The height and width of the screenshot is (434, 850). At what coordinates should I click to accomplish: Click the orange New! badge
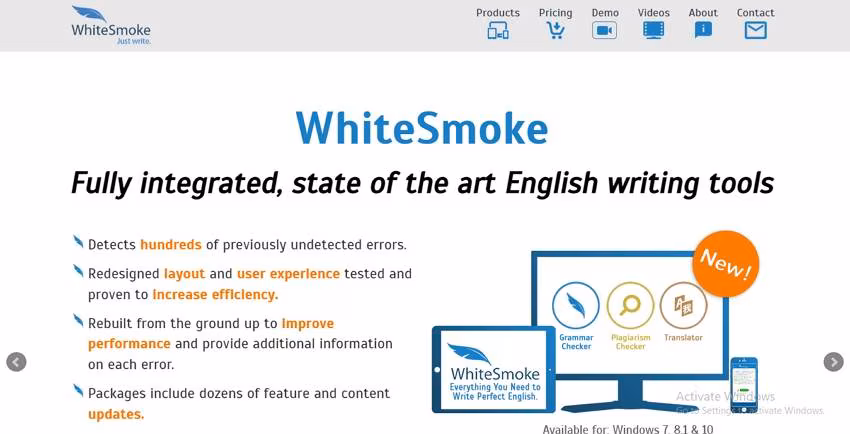(x=725, y=264)
